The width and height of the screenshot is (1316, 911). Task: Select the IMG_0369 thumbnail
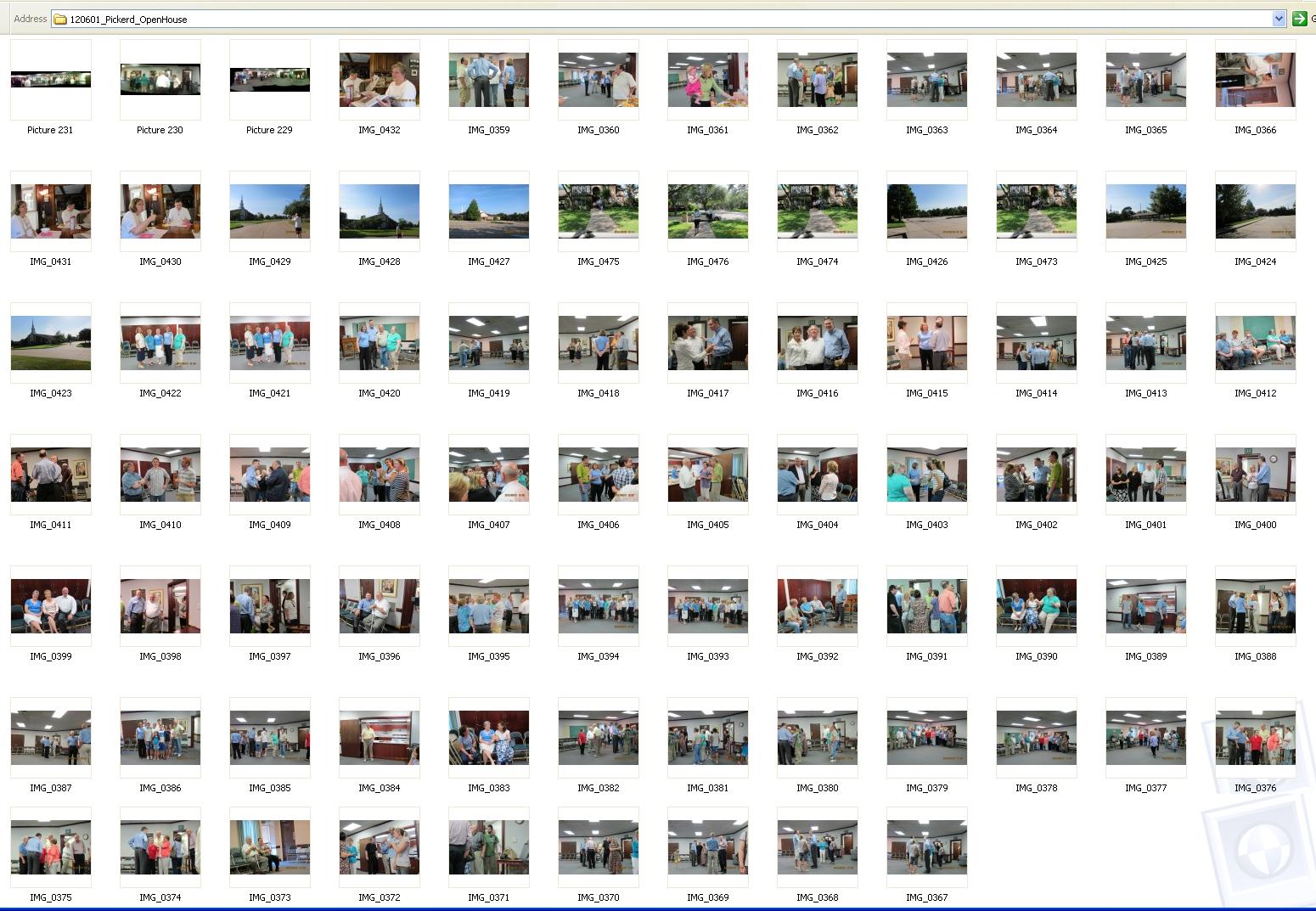pyautogui.click(x=708, y=847)
